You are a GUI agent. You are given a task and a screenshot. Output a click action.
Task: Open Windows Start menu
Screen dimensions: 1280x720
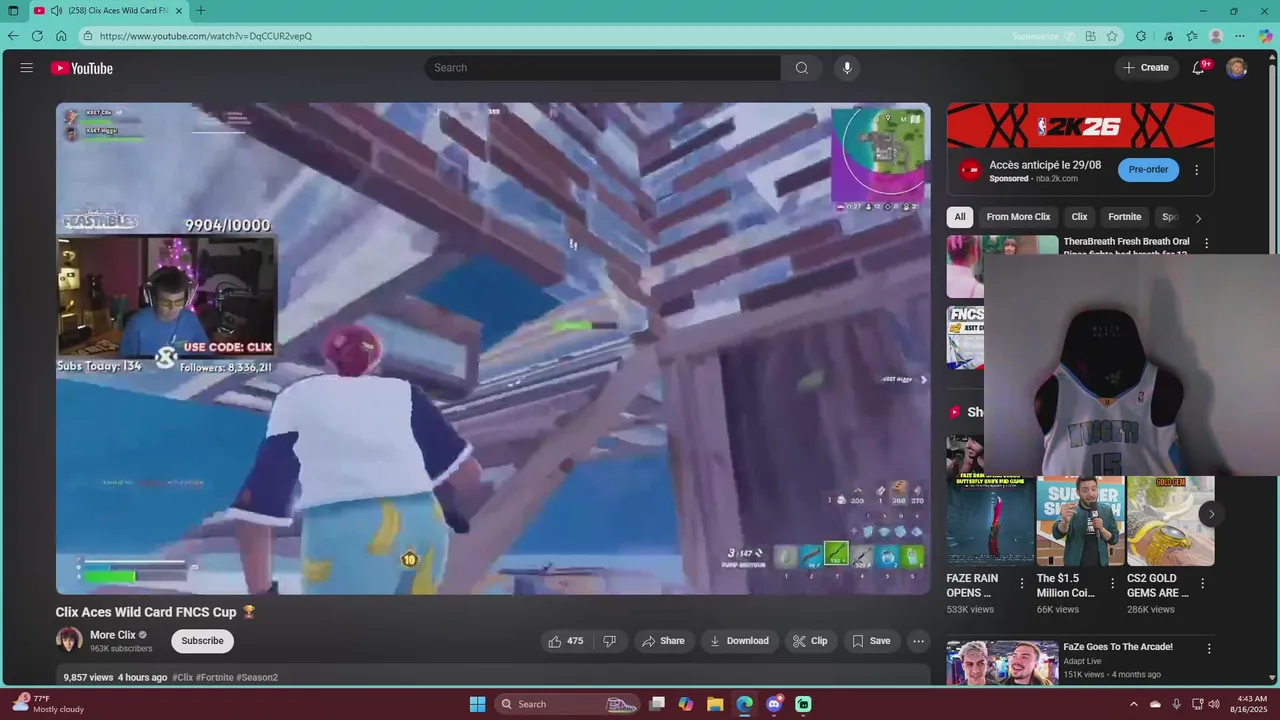coord(477,704)
